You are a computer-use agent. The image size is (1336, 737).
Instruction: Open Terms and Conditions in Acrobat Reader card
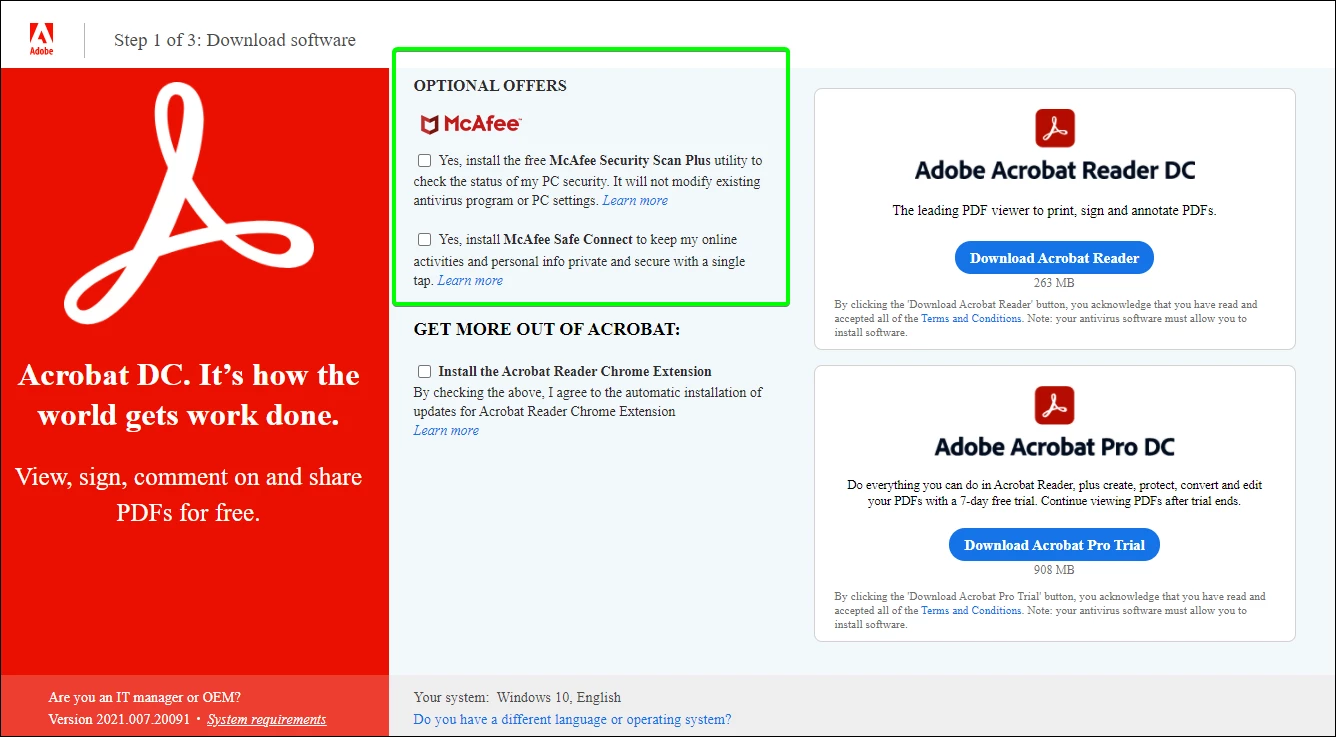971,318
